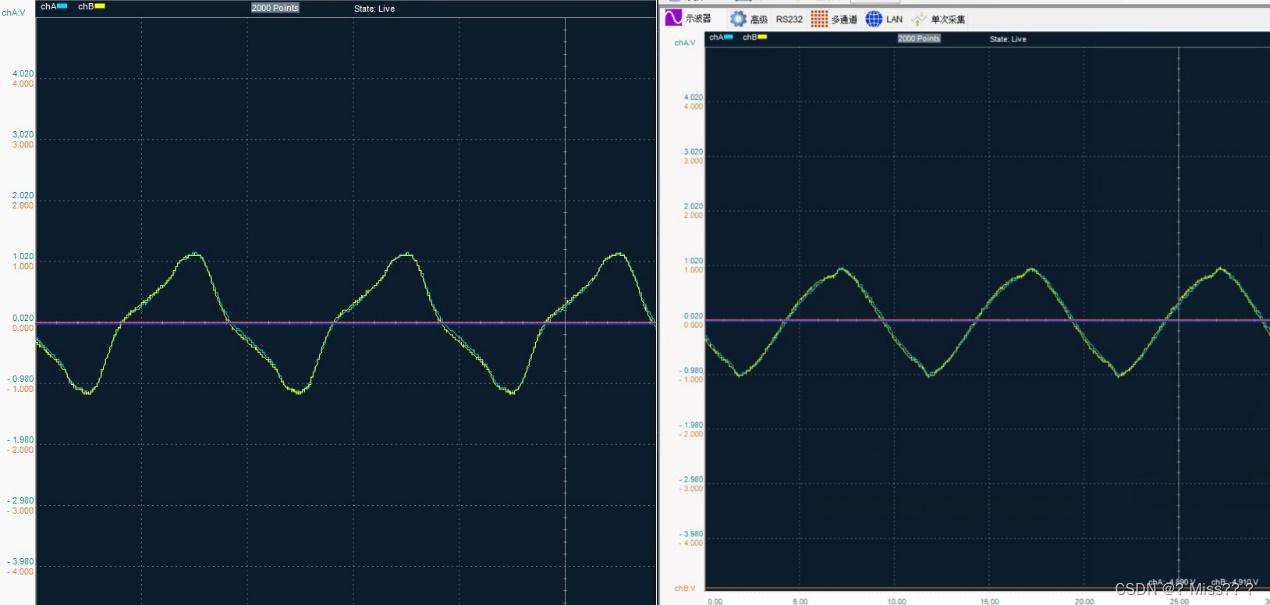Click the 25.00 time axis label
1270x605 pixels.
pos(1179,601)
